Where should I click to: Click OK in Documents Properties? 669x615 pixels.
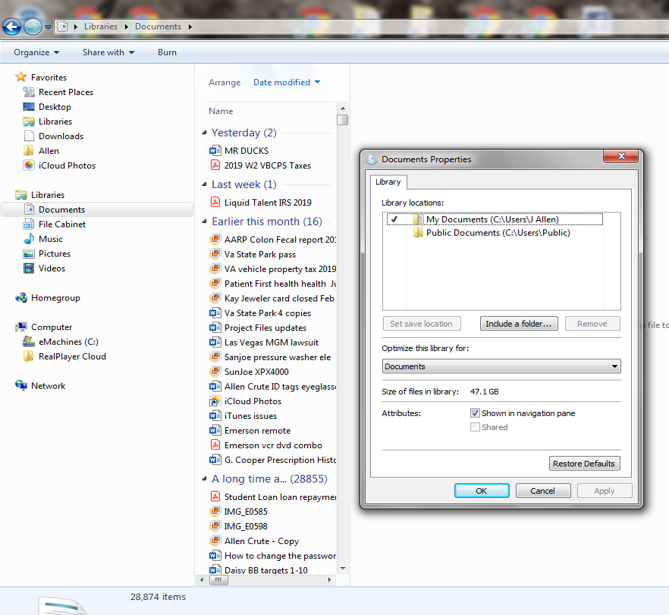click(x=482, y=491)
